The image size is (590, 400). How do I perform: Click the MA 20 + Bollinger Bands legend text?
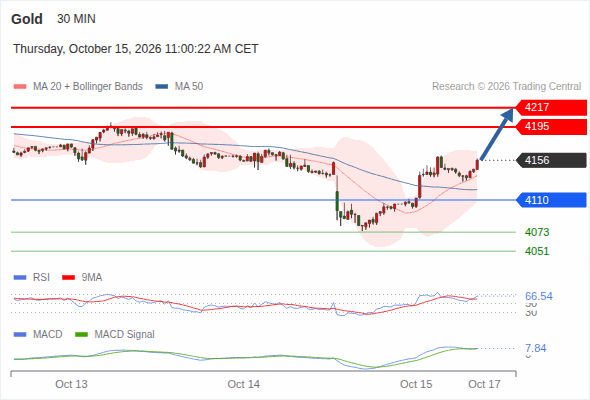click(x=88, y=87)
